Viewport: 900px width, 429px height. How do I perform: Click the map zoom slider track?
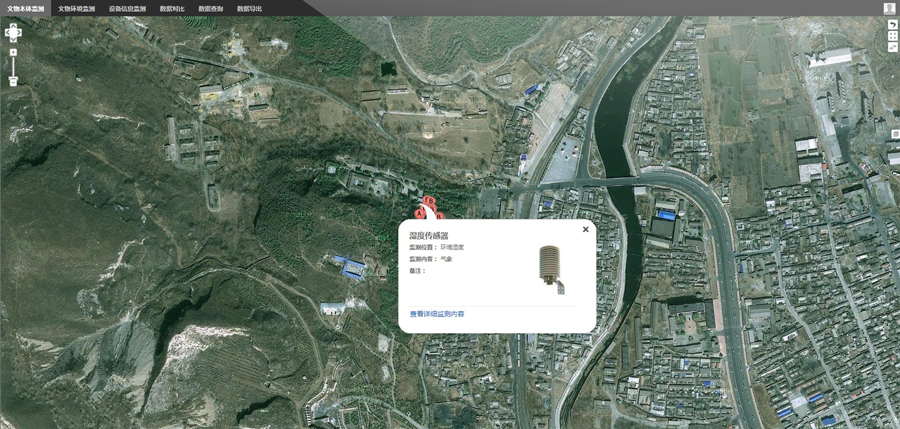tap(13, 66)
